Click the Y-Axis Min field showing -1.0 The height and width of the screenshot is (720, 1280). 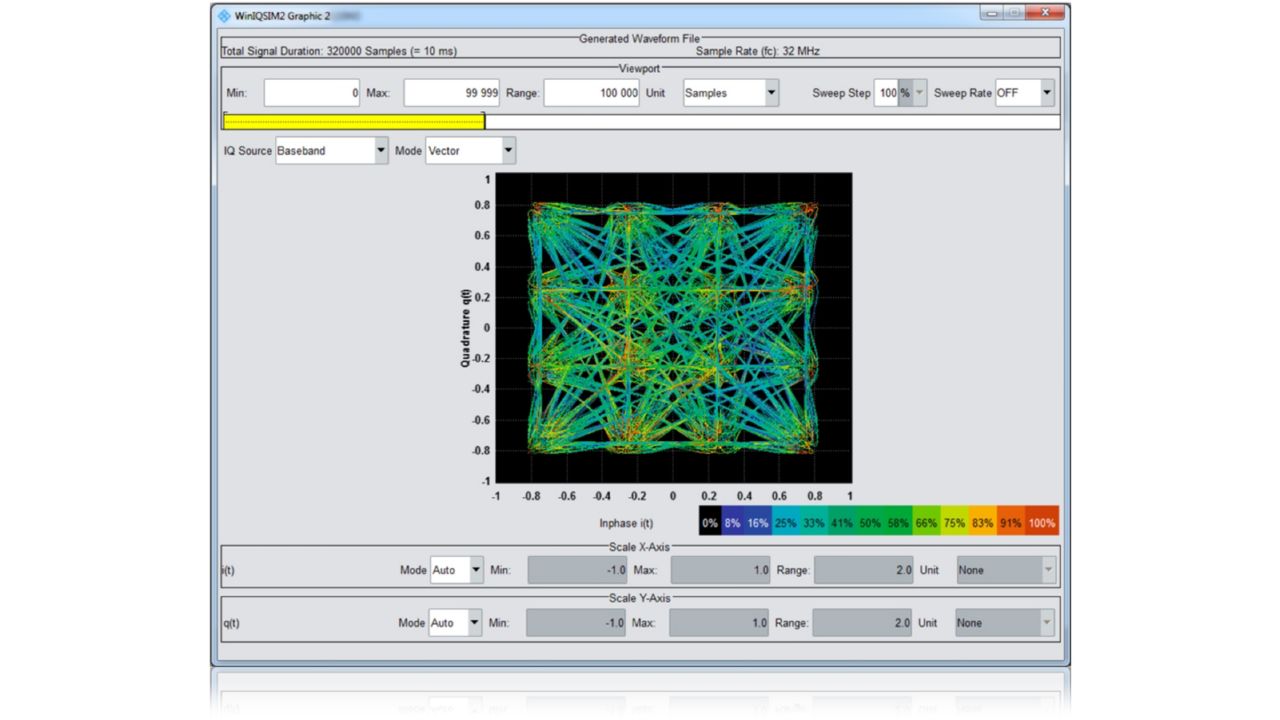pyautogui.click(x=576, y=622)
